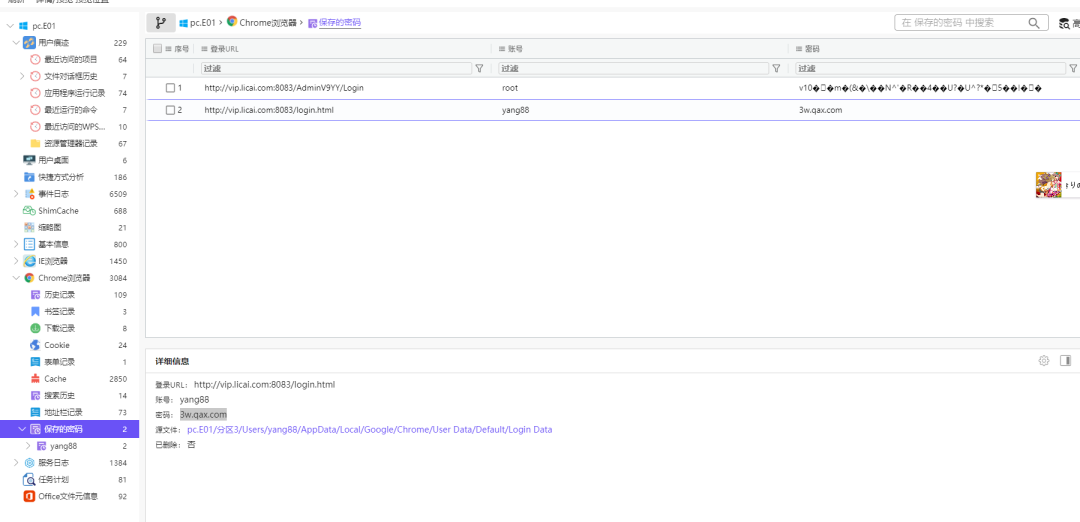The image size is (1080, 522).
Task: Open filter options for 密码 column
Action: click(1072, 68)
